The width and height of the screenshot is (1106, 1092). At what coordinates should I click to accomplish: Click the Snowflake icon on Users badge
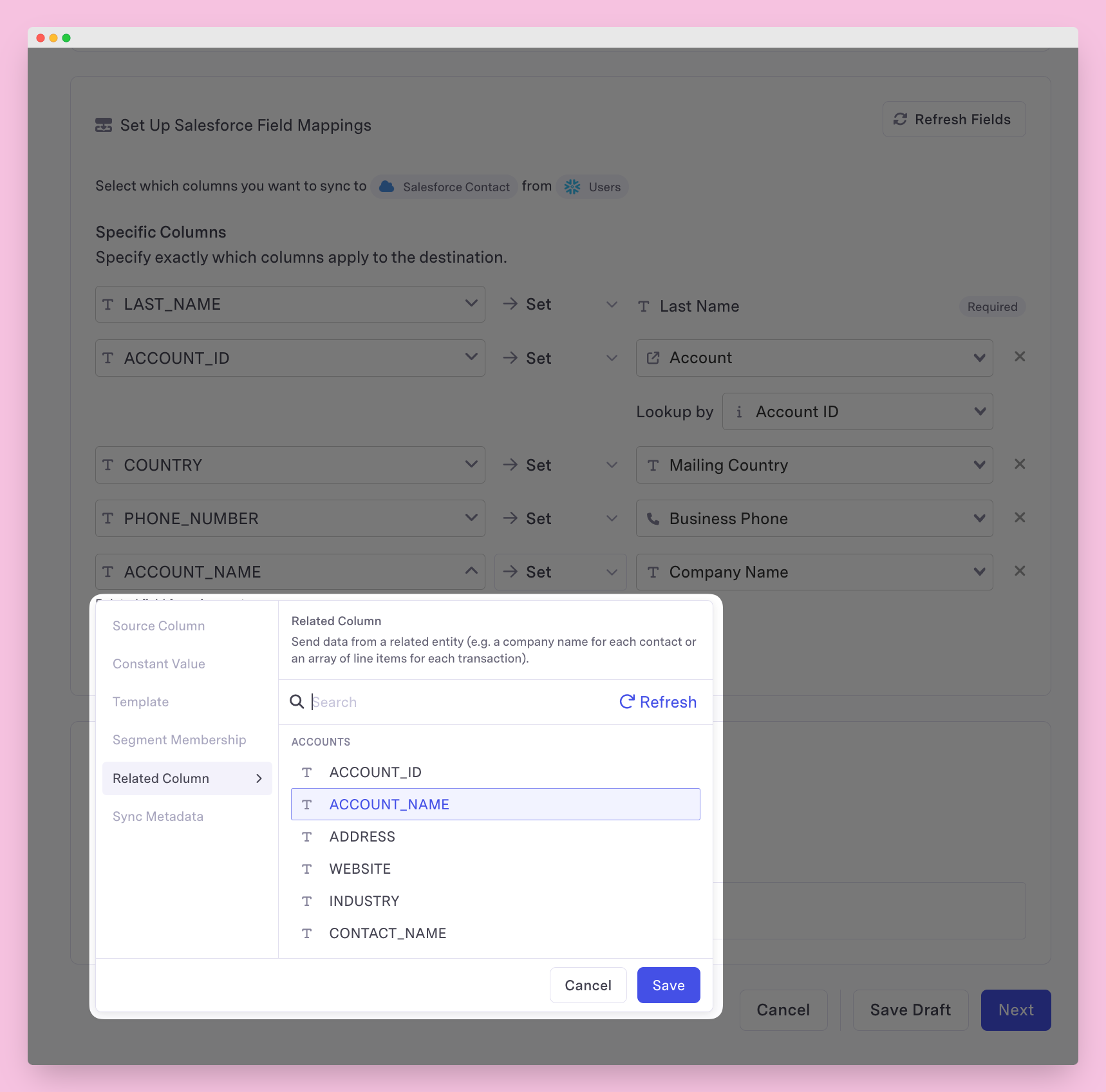572,187
